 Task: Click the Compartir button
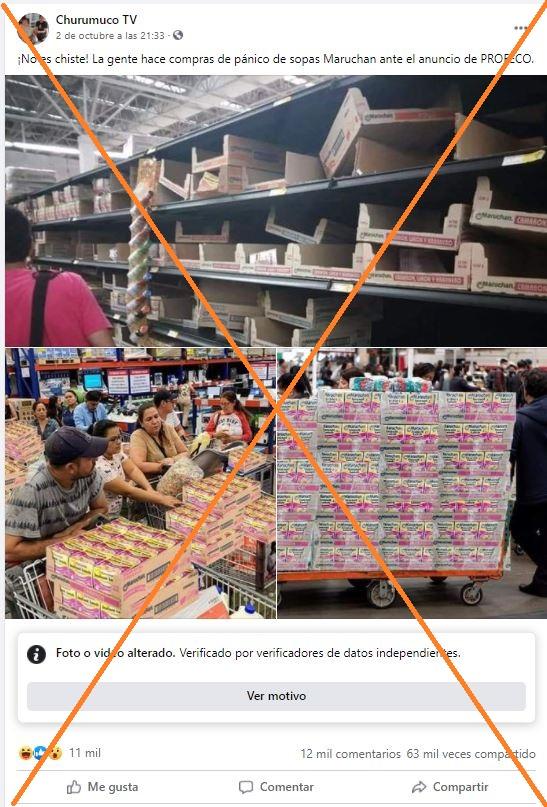(x=450, y=787)
